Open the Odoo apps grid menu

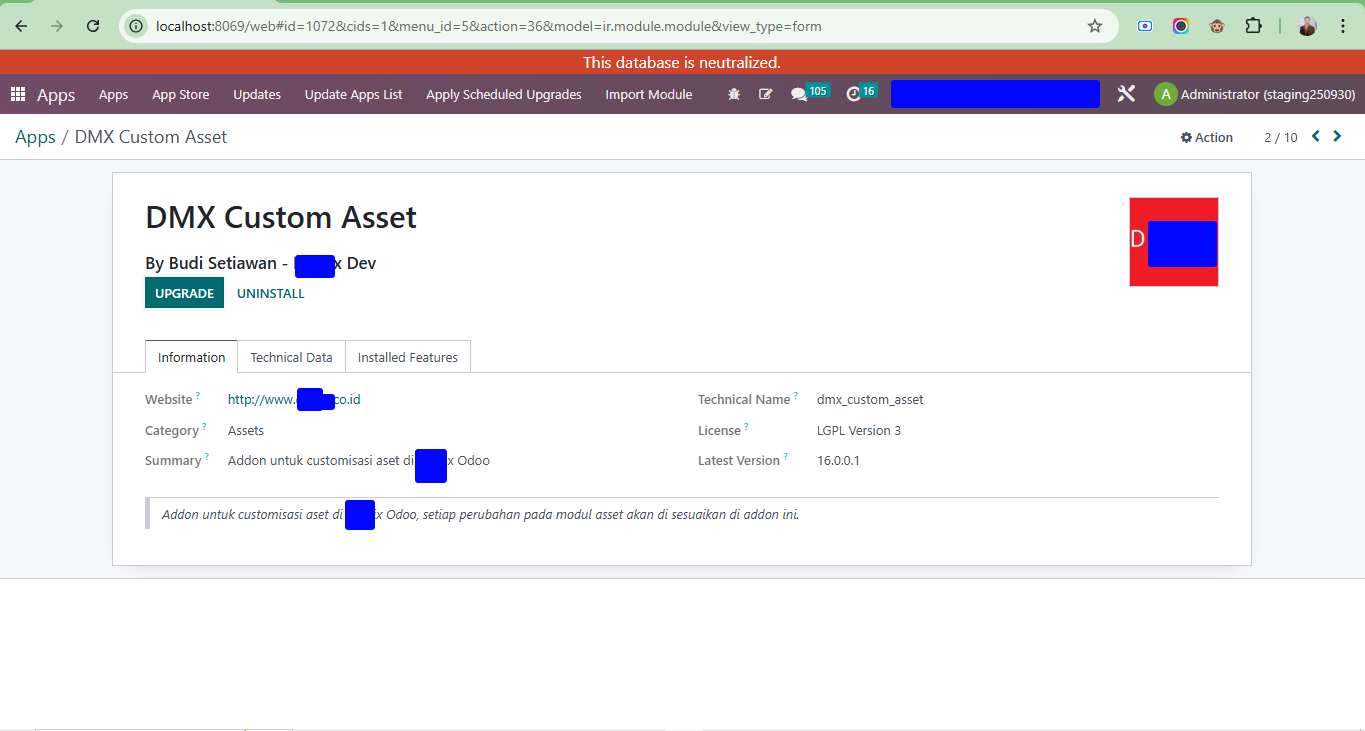[18, 94]
